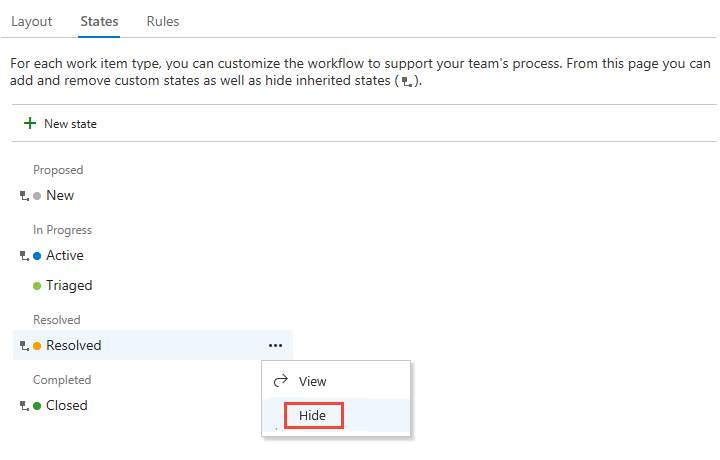Click the View arrow icon in context menu
This screenshot has height=460, width=720.
click(281, 381)
